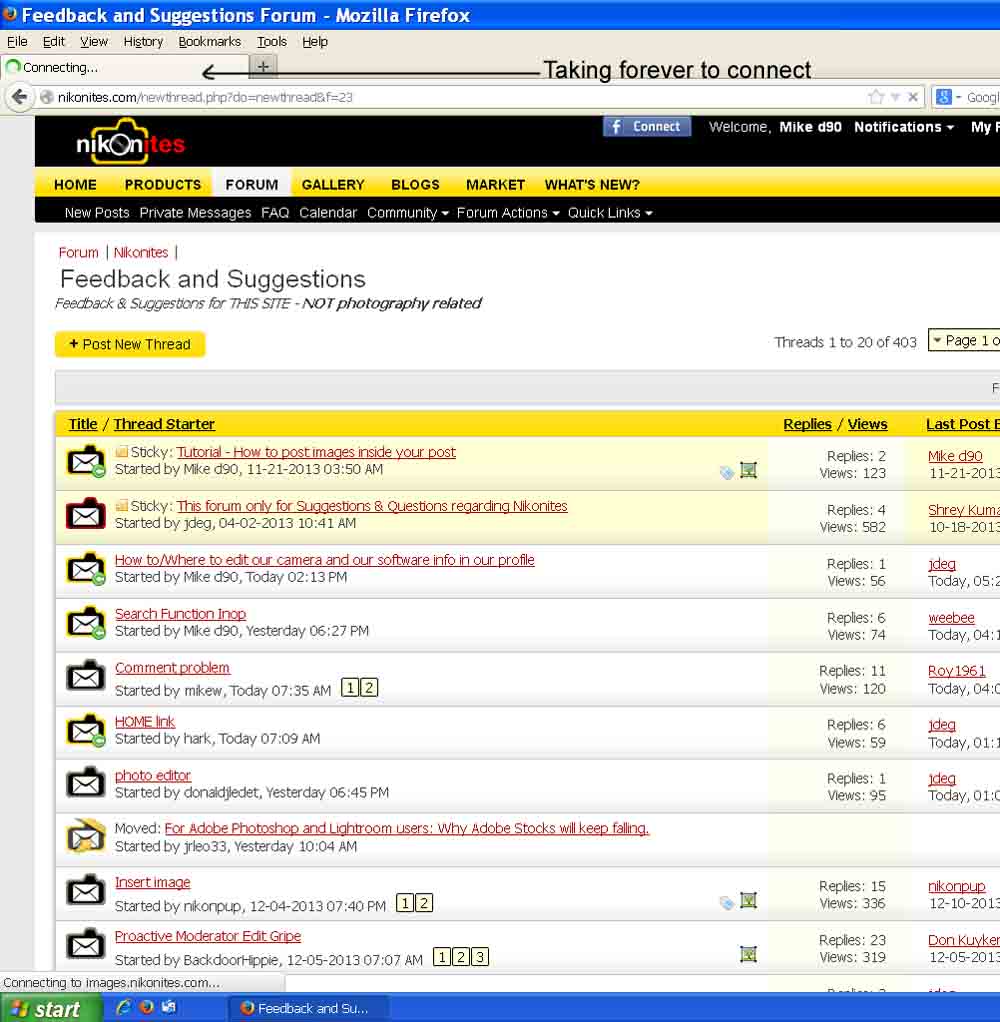Open the History menu

[143, 42]
